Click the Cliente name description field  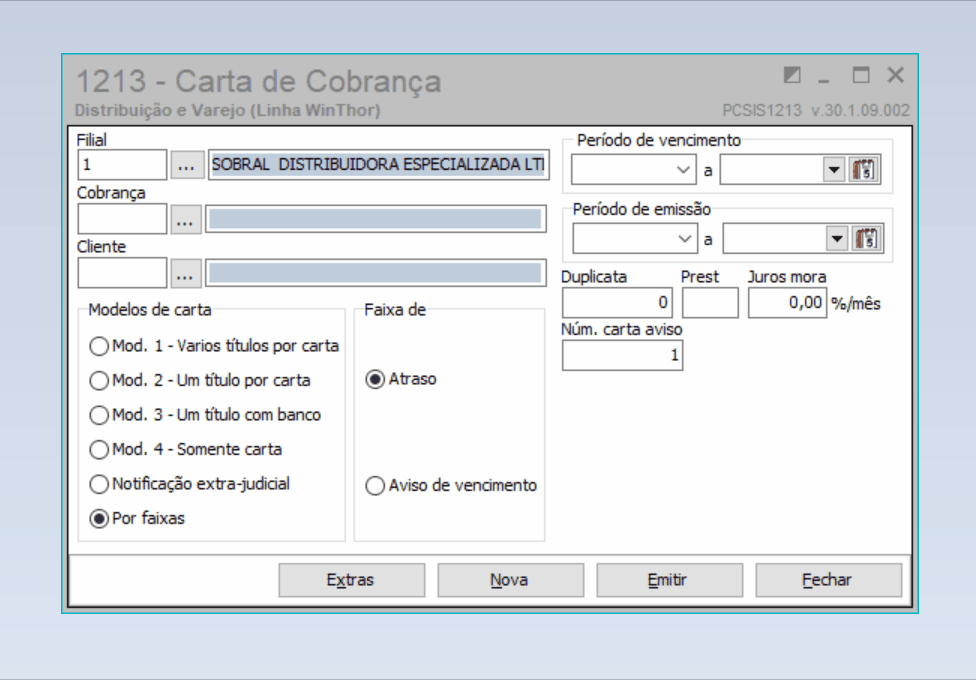click(x=376, y=273)
